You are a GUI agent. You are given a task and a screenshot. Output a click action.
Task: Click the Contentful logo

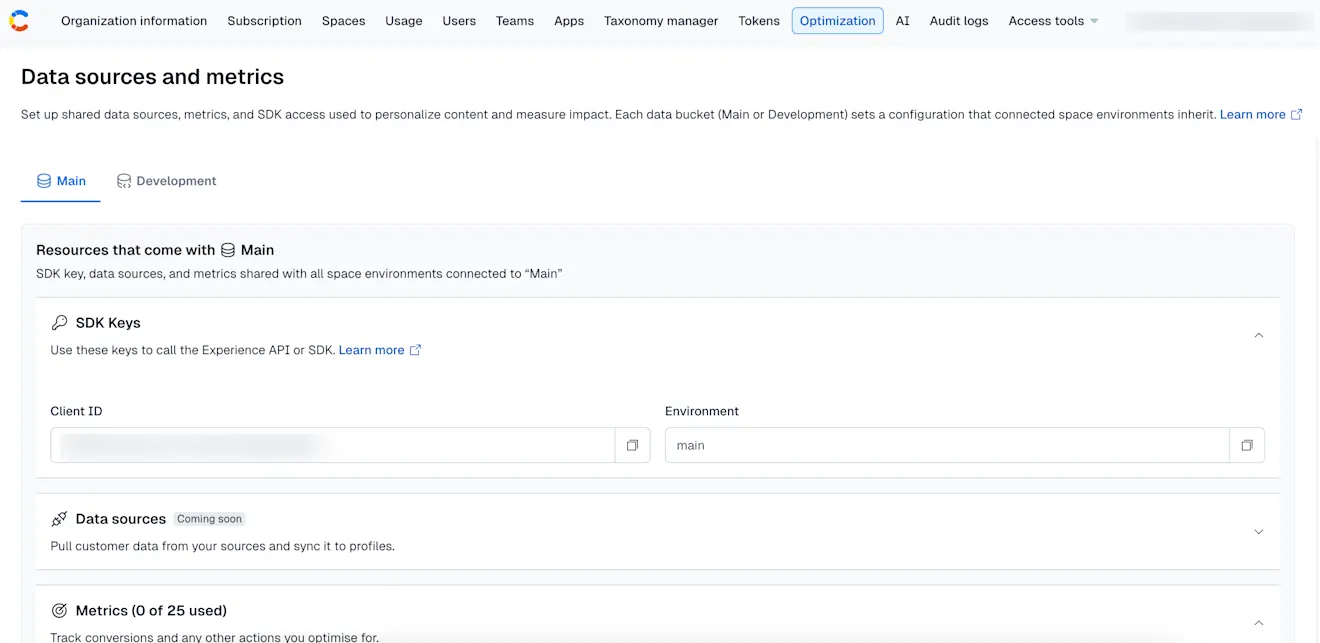[20, 20]
